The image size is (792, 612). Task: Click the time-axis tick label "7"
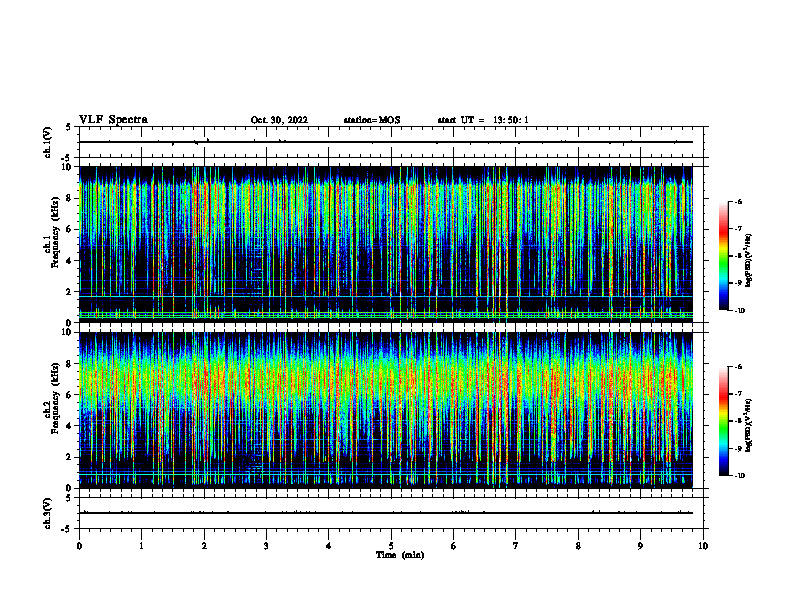click(x=516, y=546)
